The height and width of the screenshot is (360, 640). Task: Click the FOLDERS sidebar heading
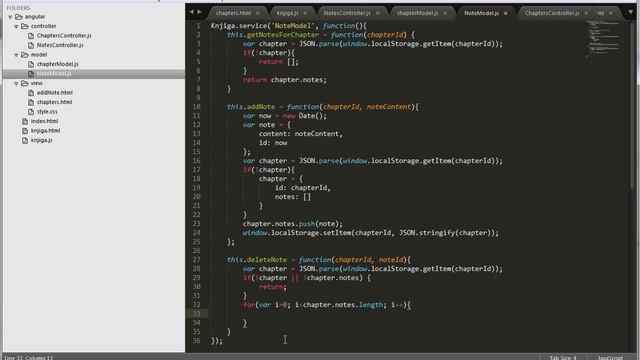pos(18,8)
